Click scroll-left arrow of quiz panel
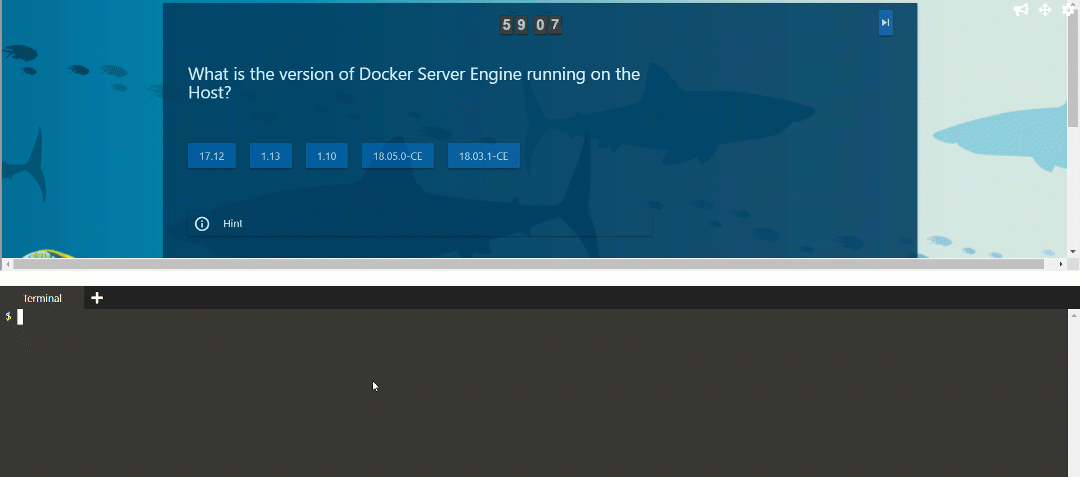The image size is (1080, 477). point(7,264)
